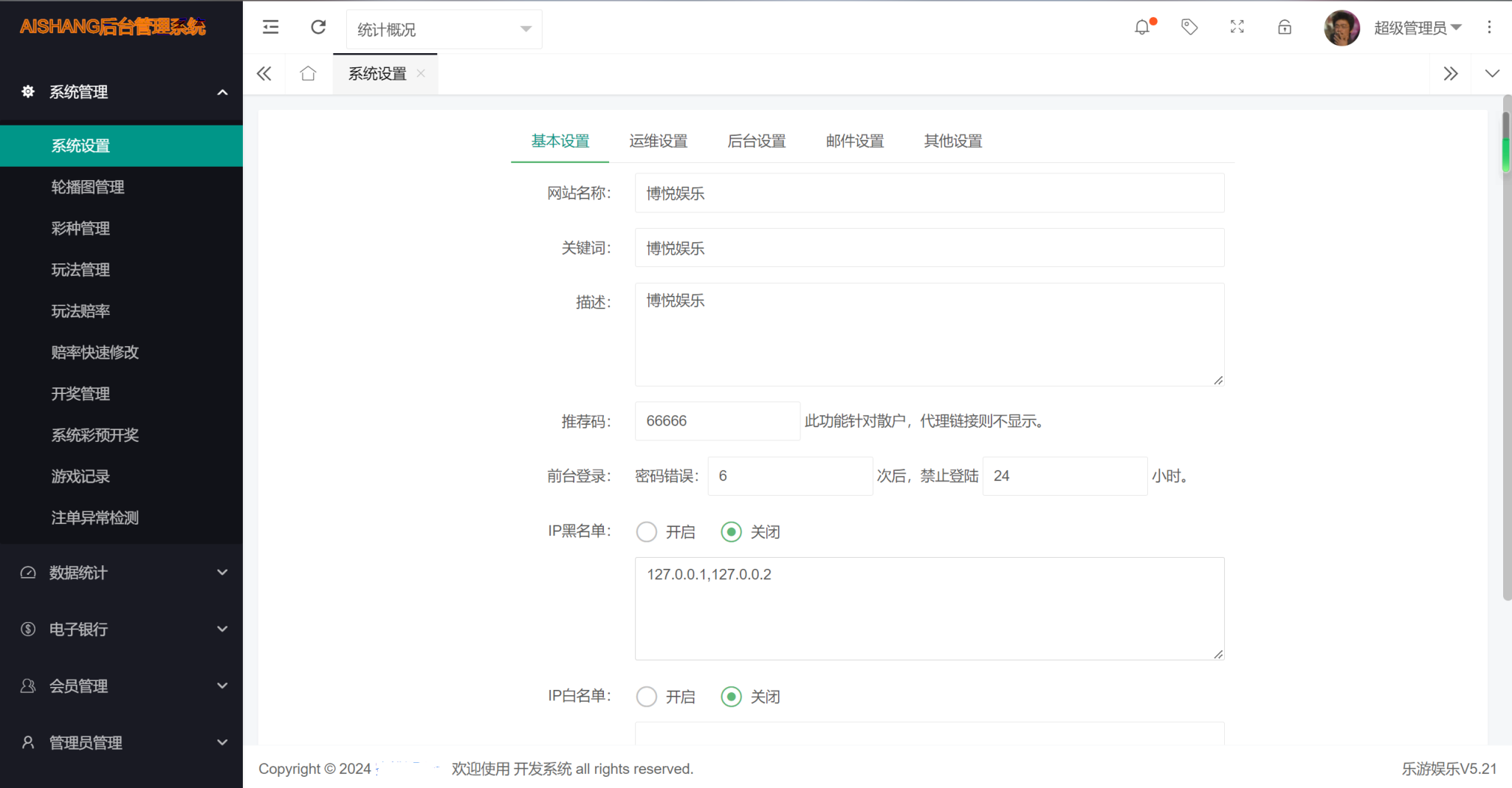1512x788 pixels.
Task: Switch to the 运维设置 tab
Action: pos(658,141)
